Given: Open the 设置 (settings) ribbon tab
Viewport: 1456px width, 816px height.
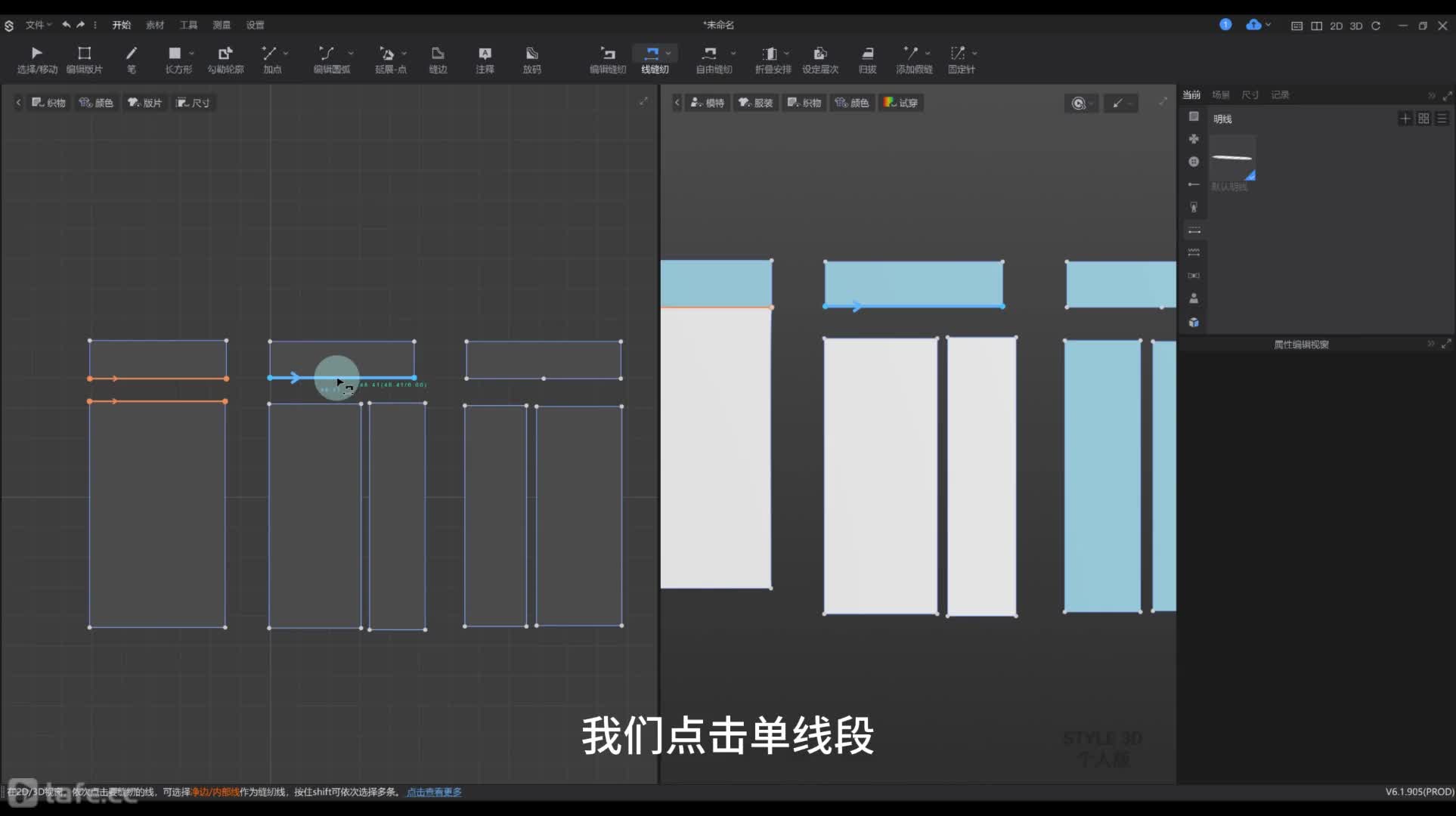Looking at the screenshot, I should (x=256, y=25).
